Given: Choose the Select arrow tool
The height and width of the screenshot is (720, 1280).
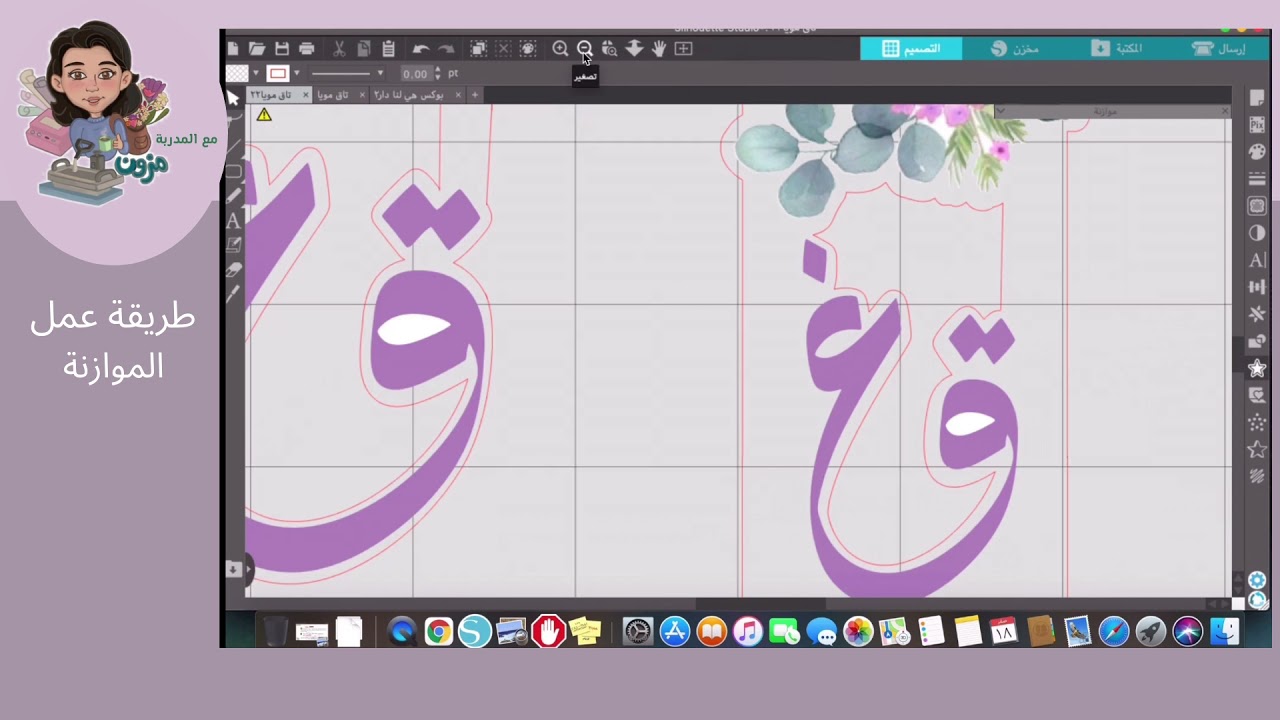Looking at the screenshot, I should click(x=233, y=97).
